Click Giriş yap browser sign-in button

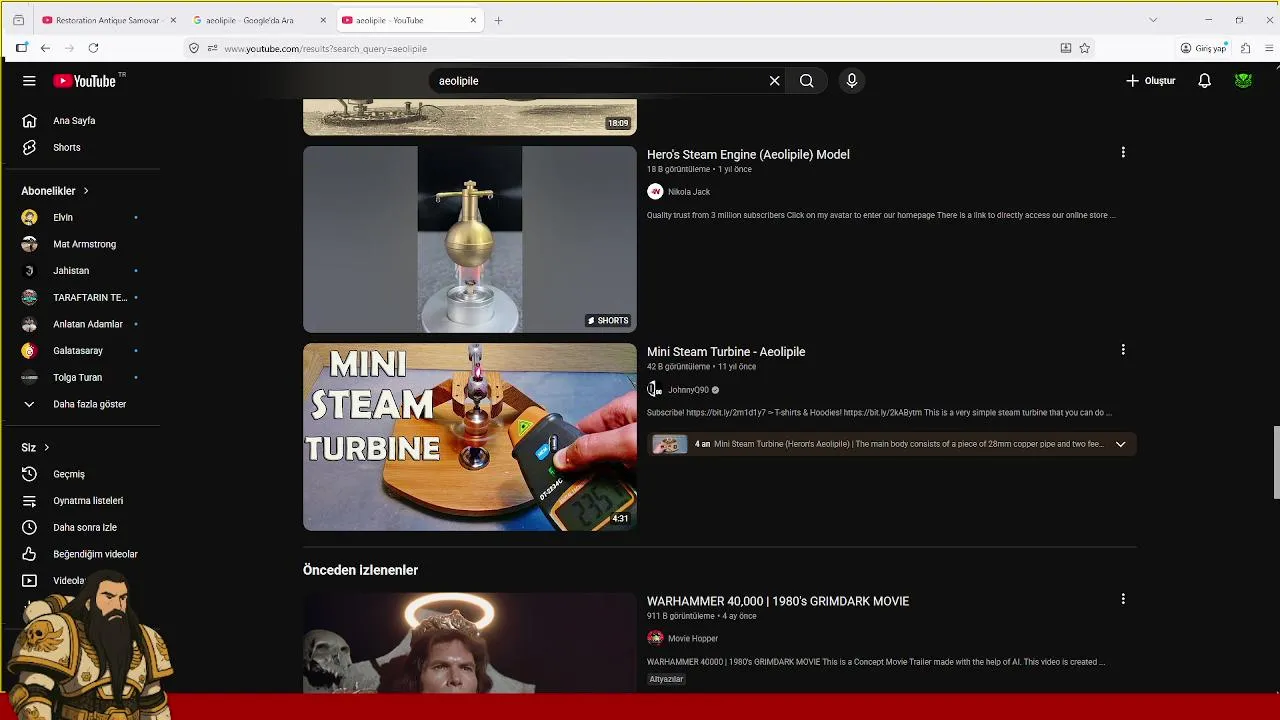pos(1203,48)
